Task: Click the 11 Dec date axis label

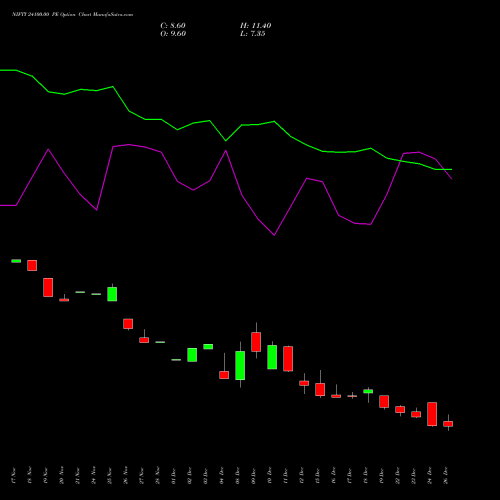Action: [286, 475]
